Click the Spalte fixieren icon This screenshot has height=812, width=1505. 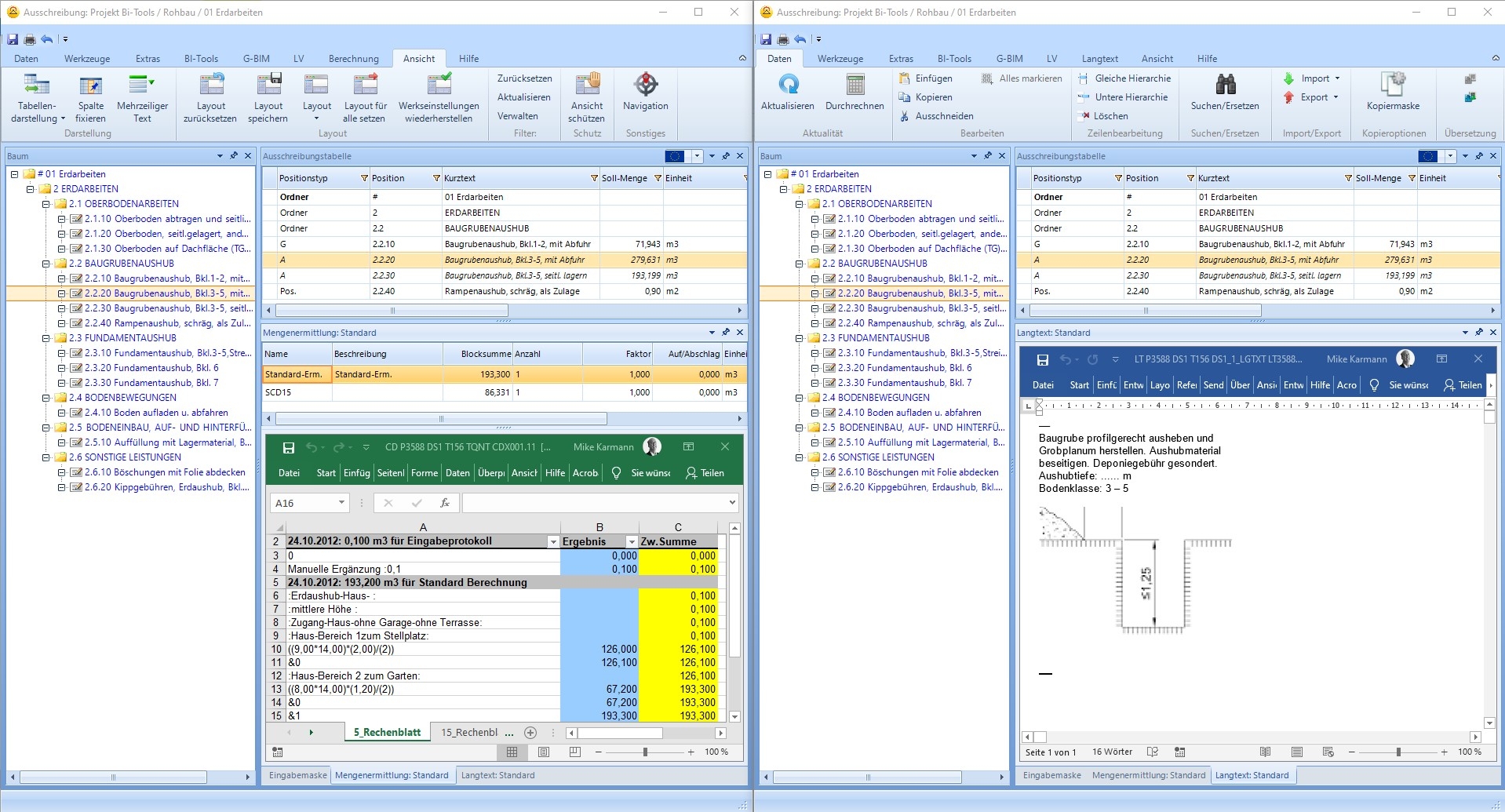(90, 85)
